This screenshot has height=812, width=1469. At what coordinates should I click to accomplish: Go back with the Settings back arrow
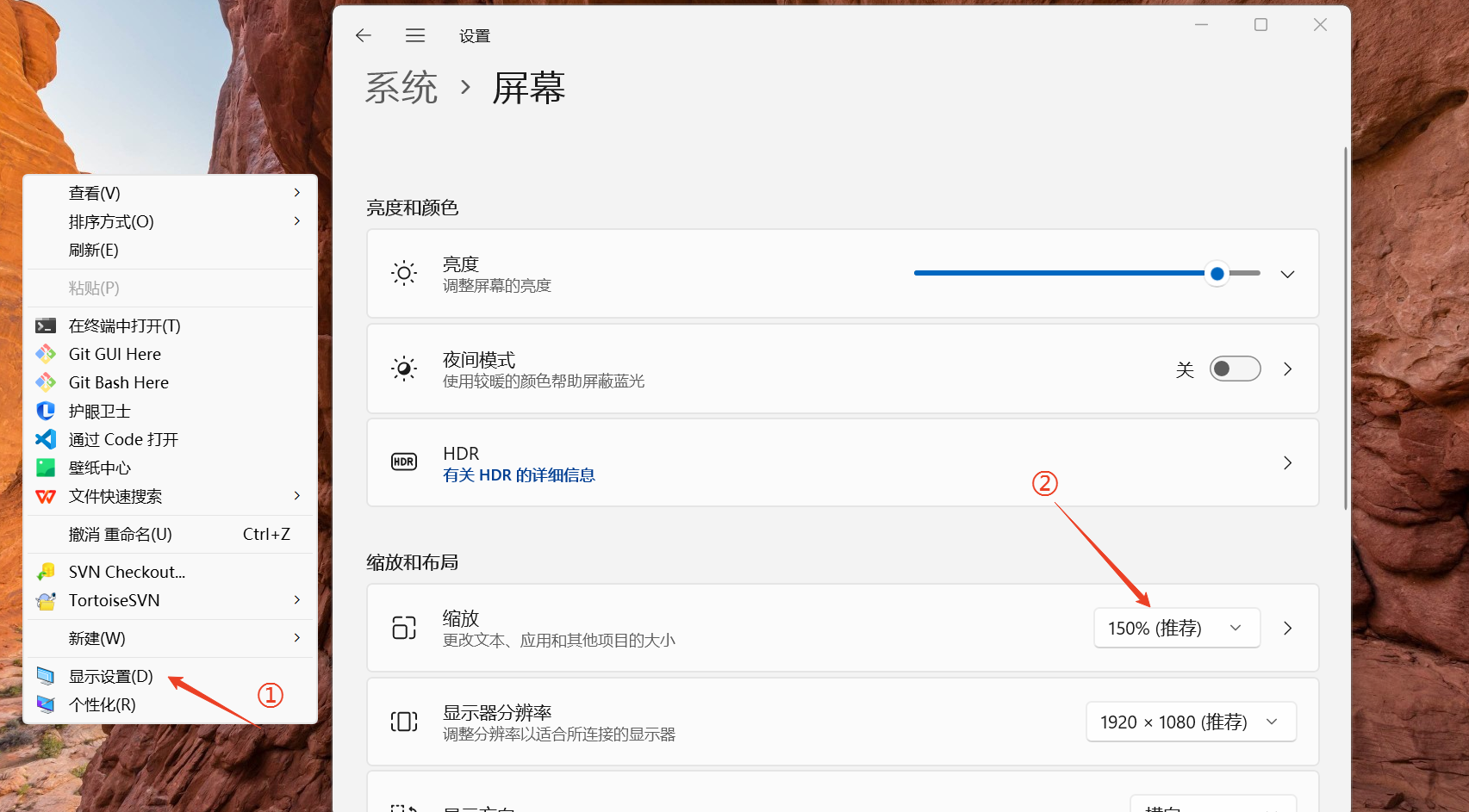click(x=364, y=35)
